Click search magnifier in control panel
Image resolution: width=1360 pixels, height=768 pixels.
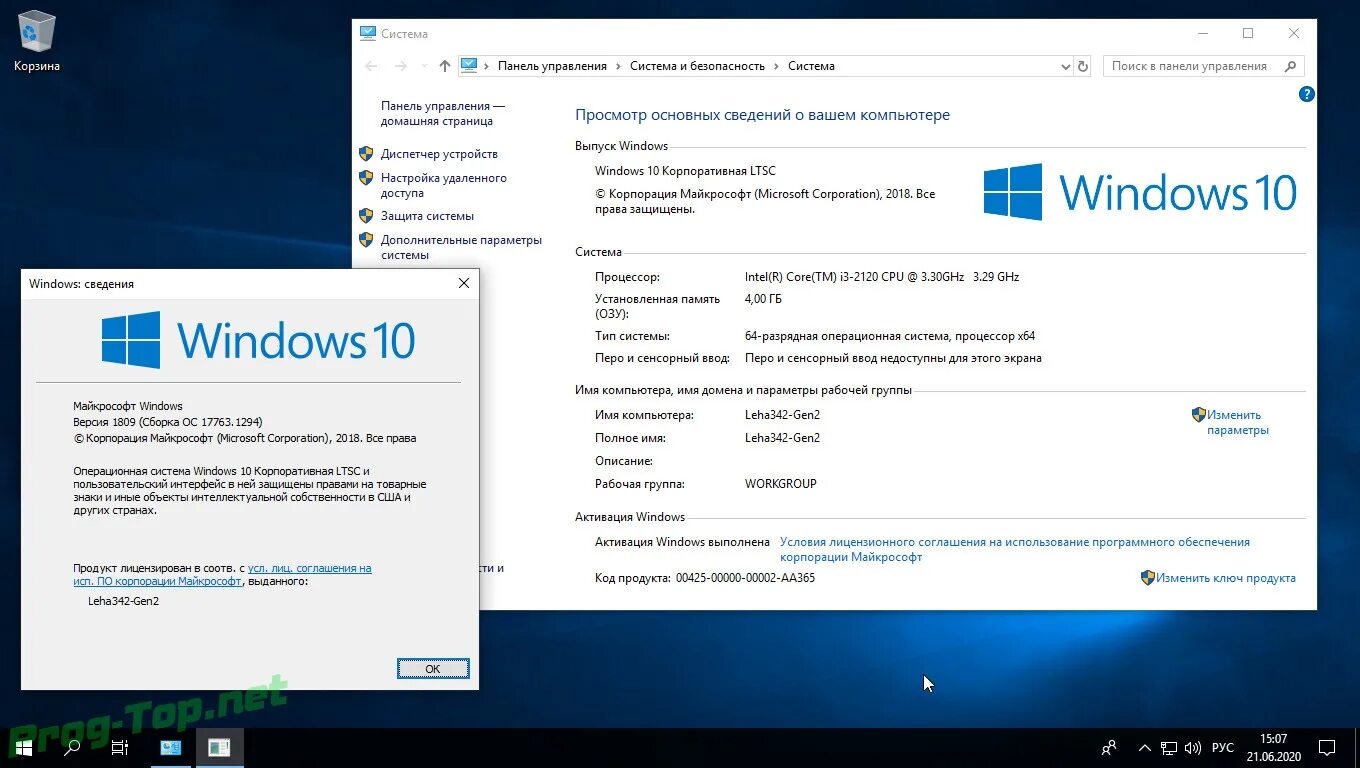point(1291,66)
